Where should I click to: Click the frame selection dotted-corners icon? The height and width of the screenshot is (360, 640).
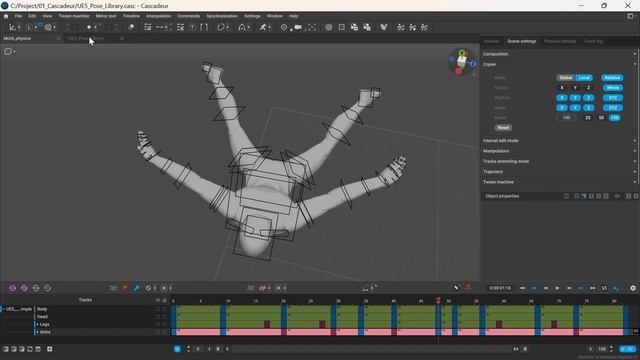coord(312,27)
